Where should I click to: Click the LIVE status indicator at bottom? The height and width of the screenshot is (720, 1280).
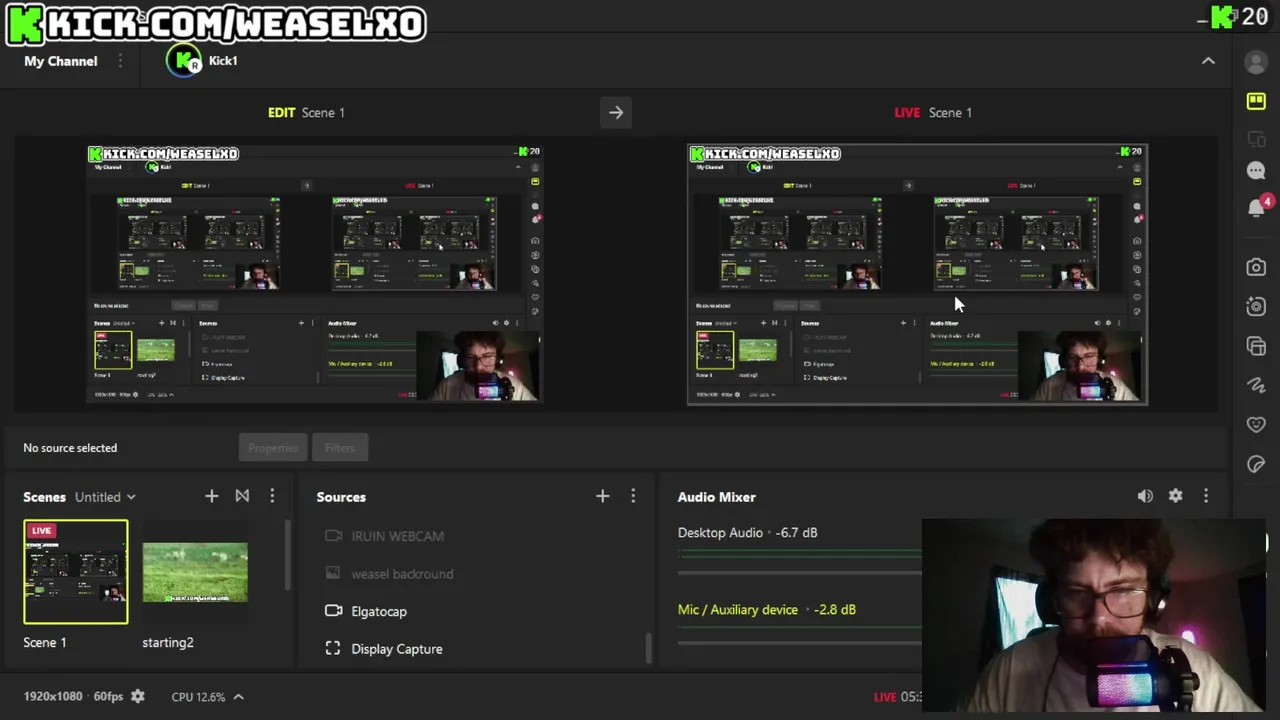(885, 697)
